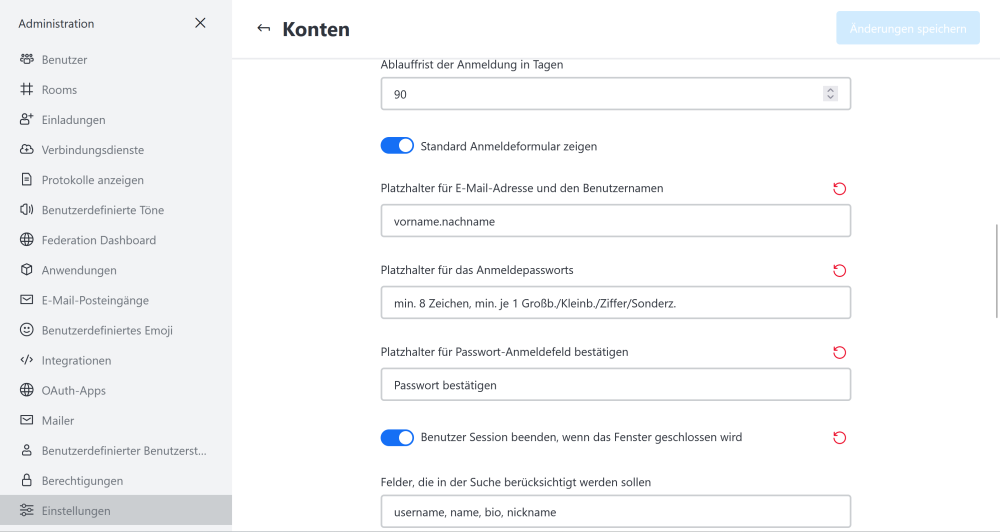
Task: Click the Benutzerdefiniertes Emoji smiley icon
Action: pos(26,329)
